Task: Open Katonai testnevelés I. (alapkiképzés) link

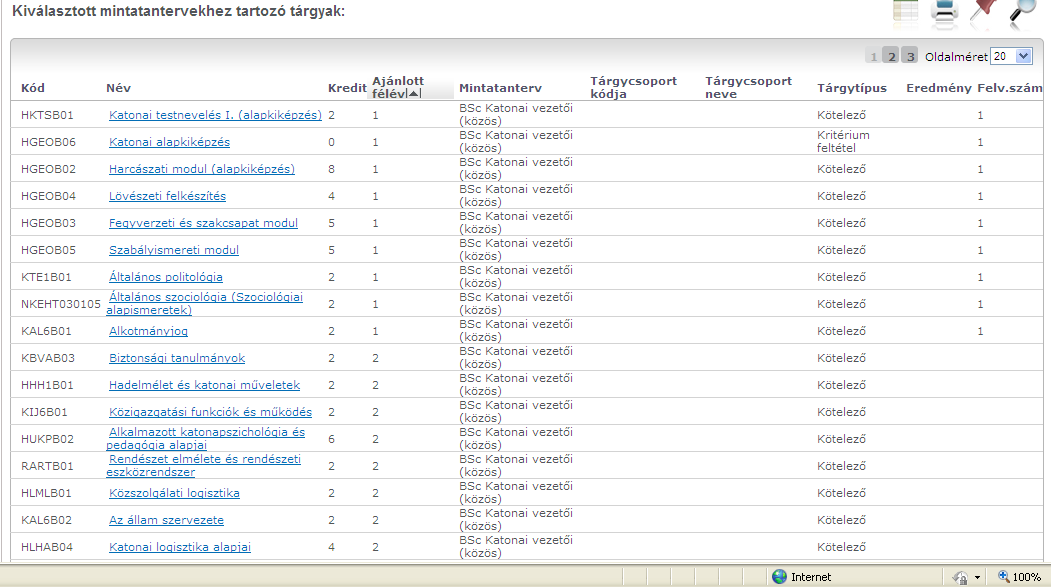Action: [215, 115]
